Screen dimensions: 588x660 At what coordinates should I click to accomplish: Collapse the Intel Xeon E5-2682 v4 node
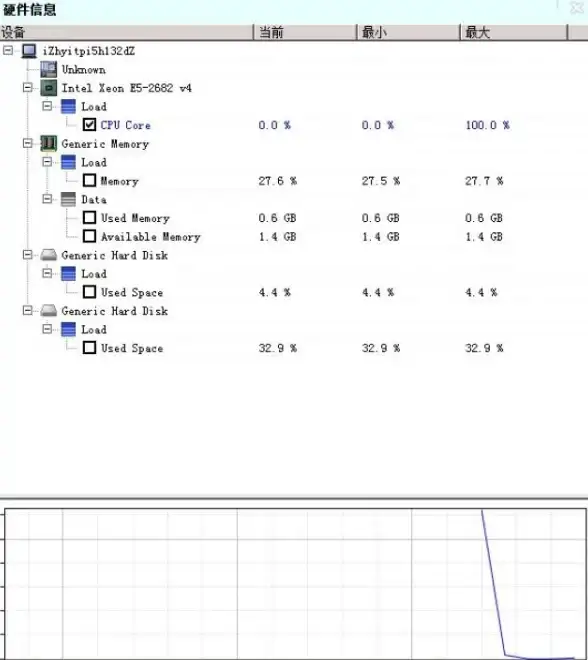tap(27, 88)
